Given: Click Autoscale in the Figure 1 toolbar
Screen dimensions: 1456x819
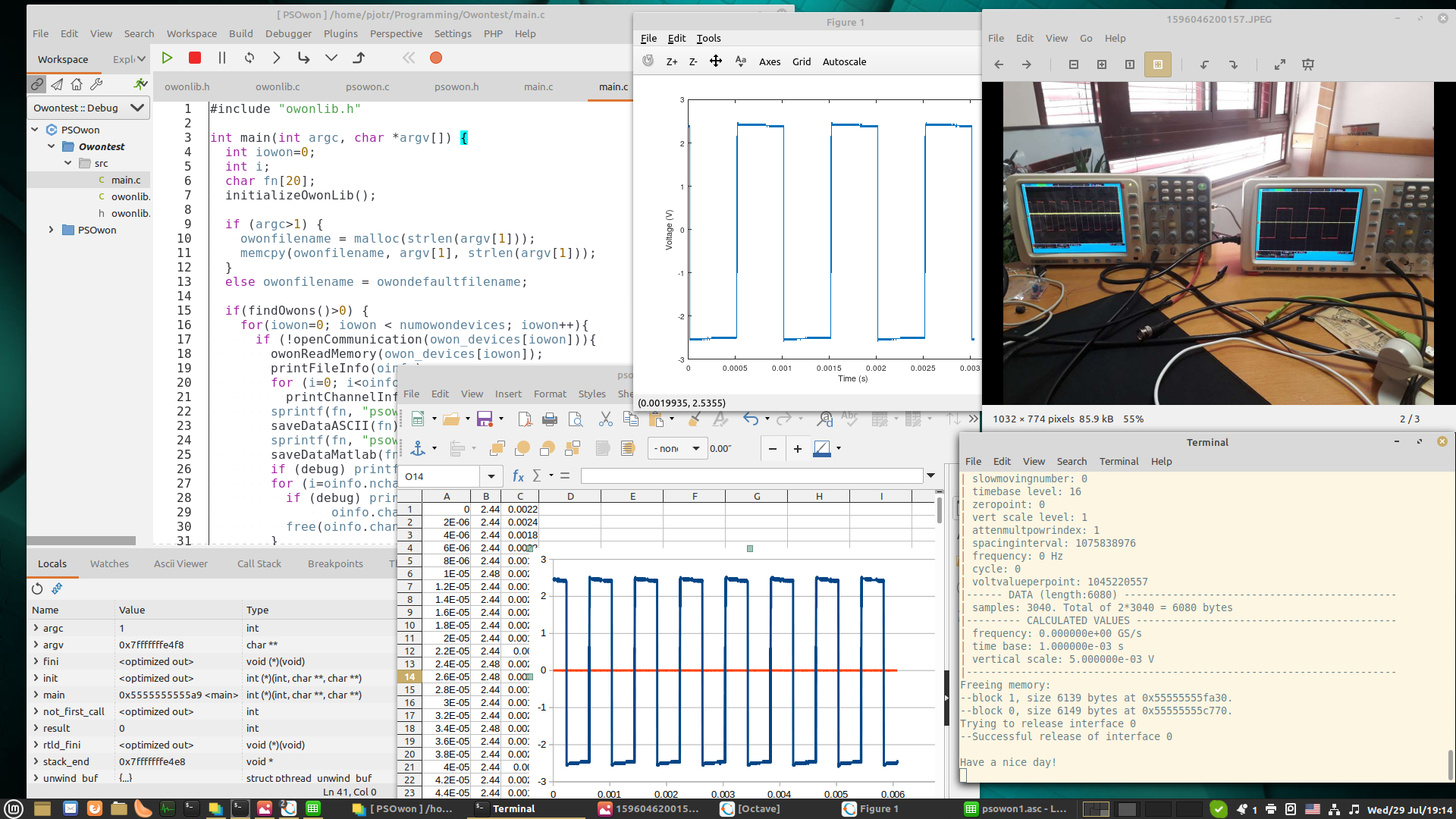Looking at the screenshot, I should [843, 61].
